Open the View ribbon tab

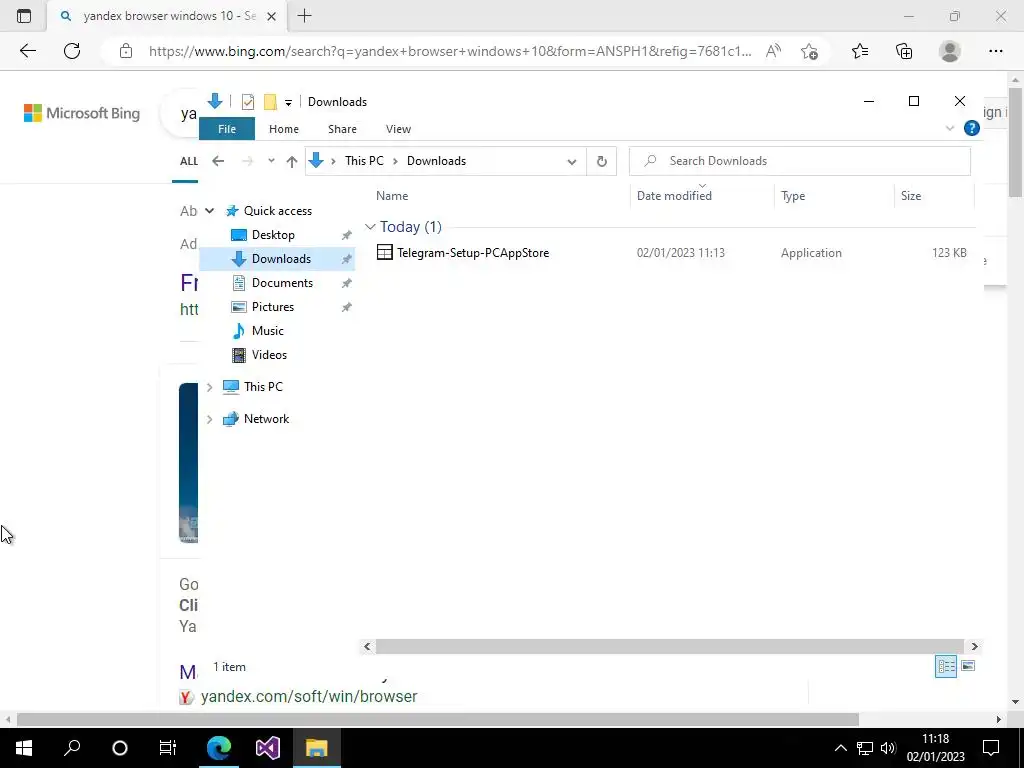click(x=398, y=129)
